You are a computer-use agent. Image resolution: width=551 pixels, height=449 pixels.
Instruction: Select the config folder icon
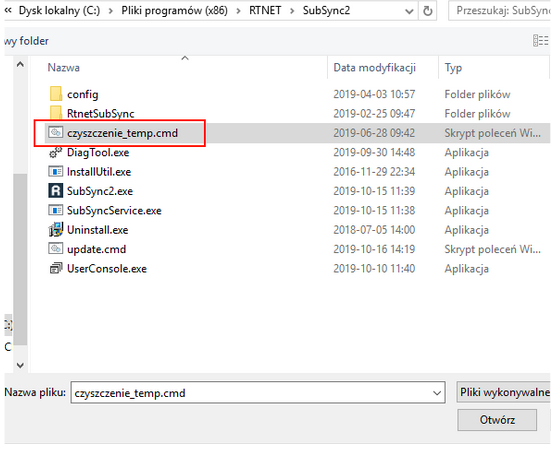coord(56,94)
